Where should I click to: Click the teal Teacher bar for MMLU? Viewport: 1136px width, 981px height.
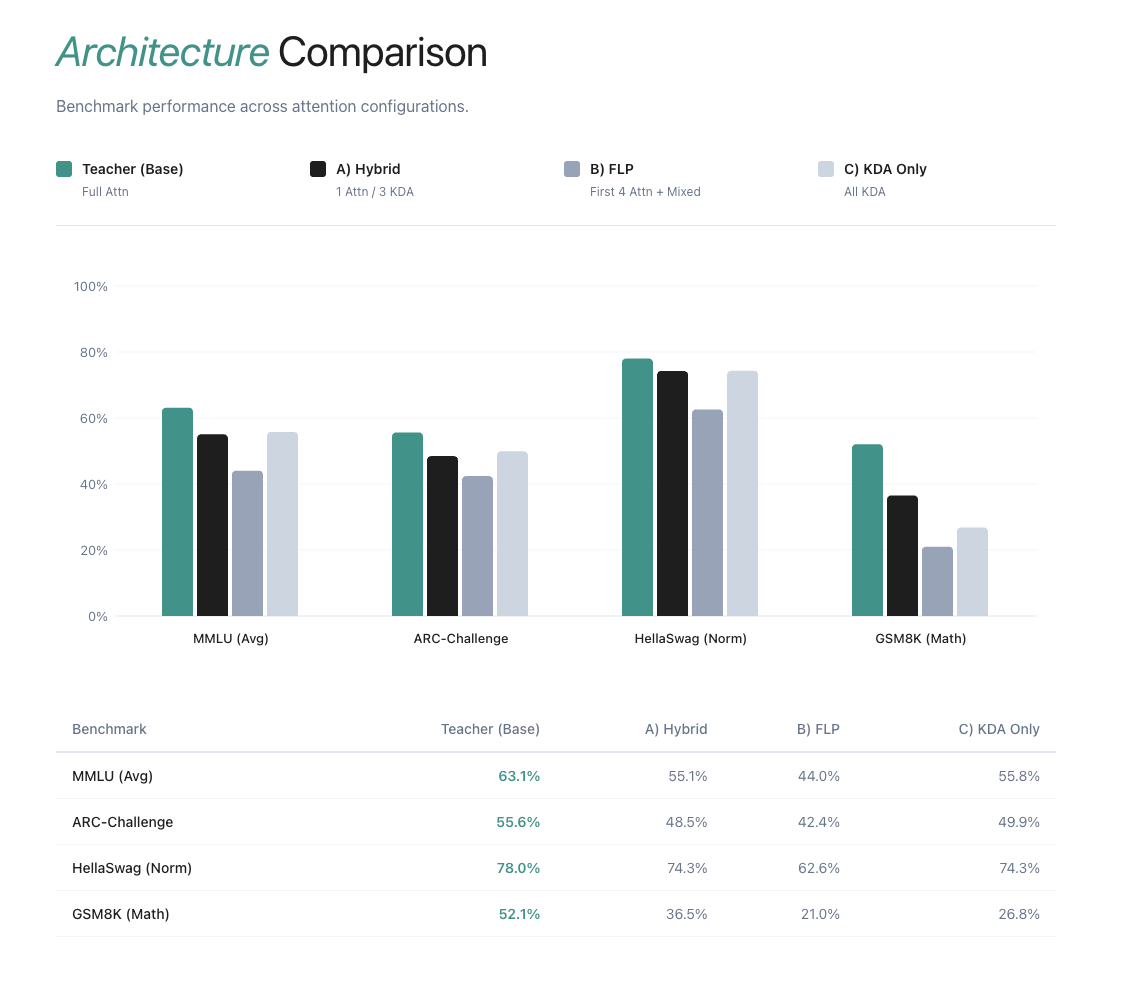177,512
